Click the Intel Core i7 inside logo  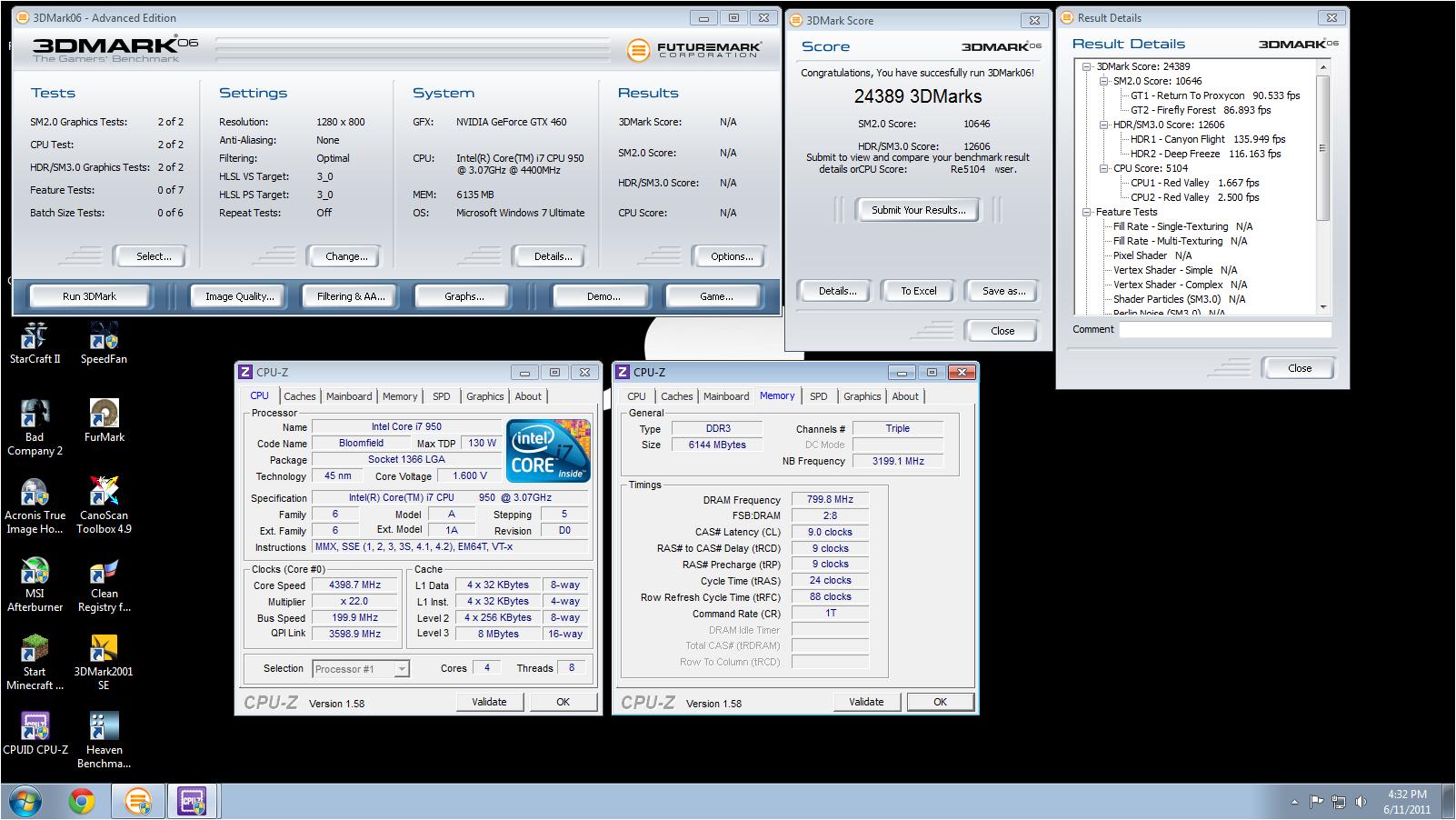pos(548,451)
